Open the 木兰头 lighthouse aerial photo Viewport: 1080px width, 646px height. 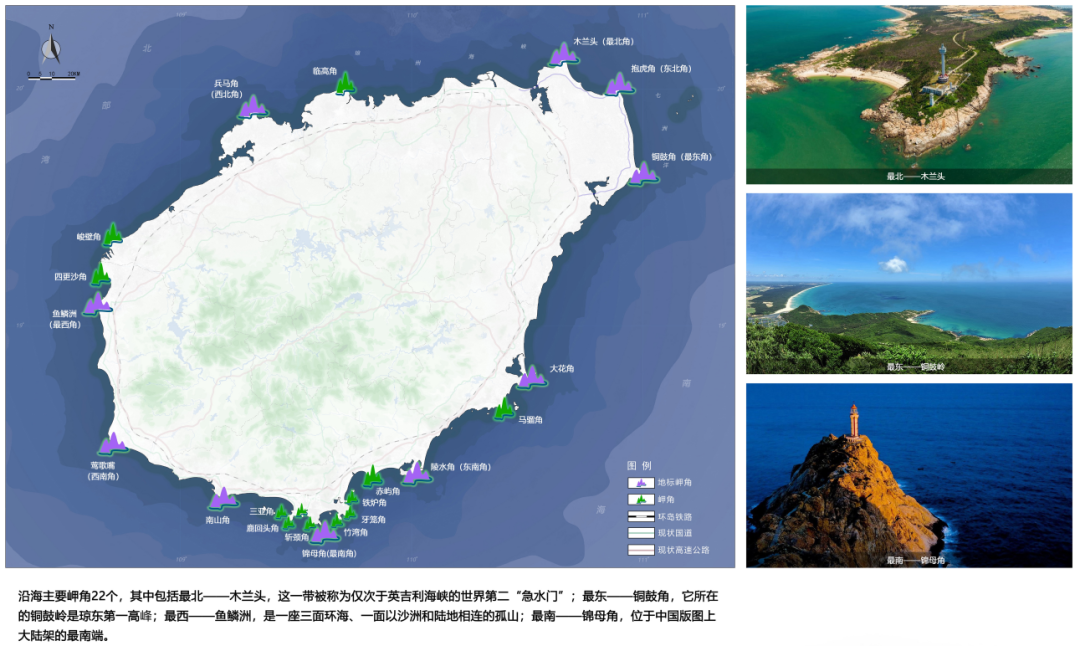click(x=908, y=94)
